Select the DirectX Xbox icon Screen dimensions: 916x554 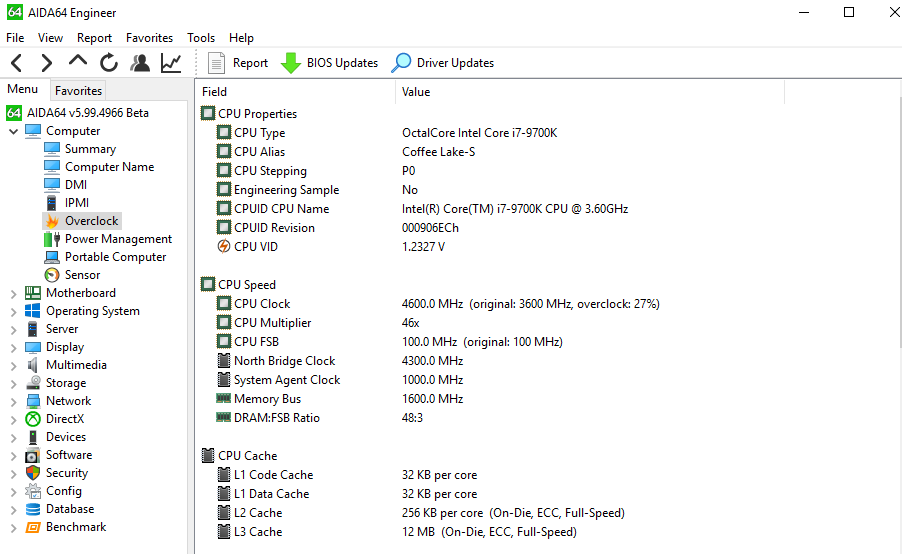click(33, 419)
